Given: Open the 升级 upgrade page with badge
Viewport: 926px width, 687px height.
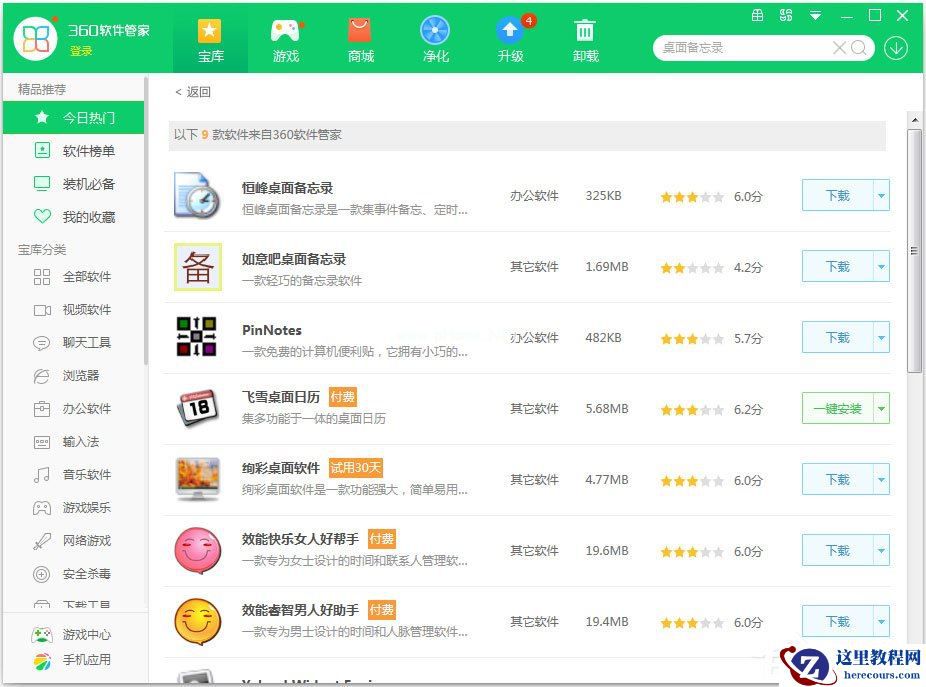Looking at the screenshot, I should coord(510,40).
